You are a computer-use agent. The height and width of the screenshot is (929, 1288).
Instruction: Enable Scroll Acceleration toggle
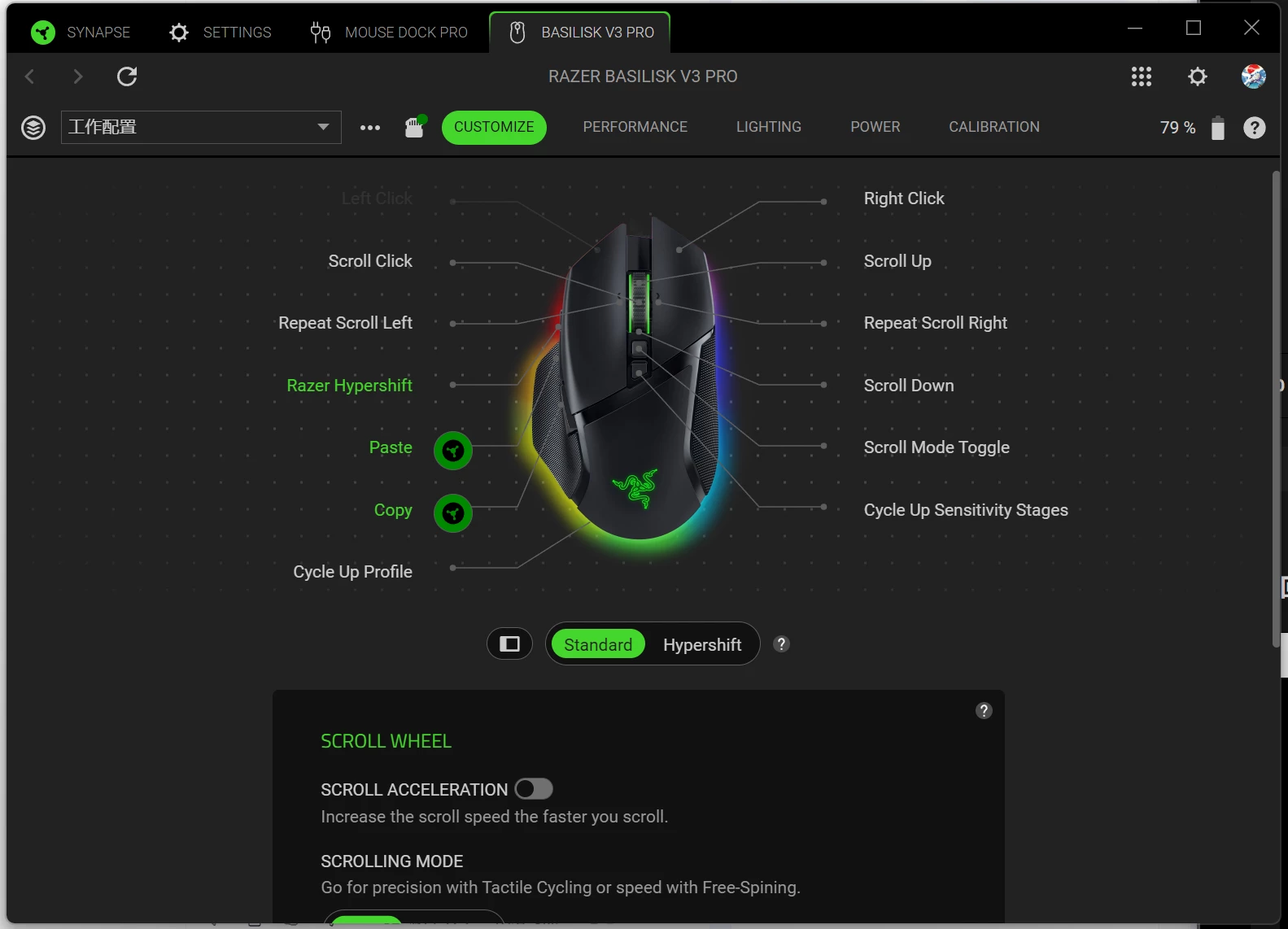(534, 789)
